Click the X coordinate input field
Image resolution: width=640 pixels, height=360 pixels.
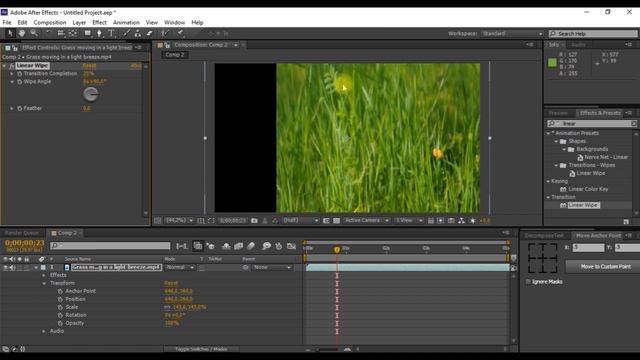pyautogui.click(x=588, y=247)
